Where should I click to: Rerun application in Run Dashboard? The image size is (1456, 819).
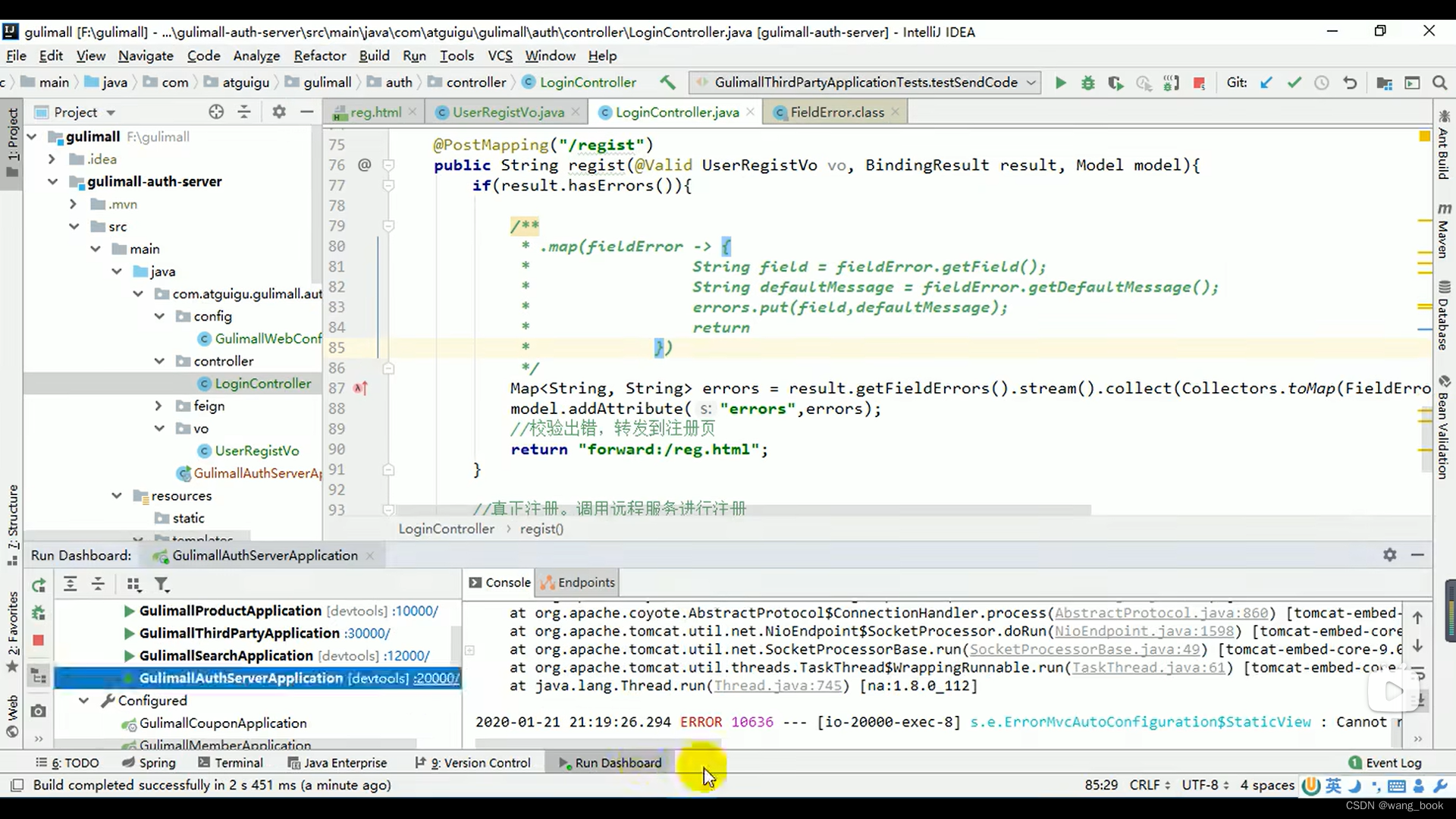click(x=39, y=585)
